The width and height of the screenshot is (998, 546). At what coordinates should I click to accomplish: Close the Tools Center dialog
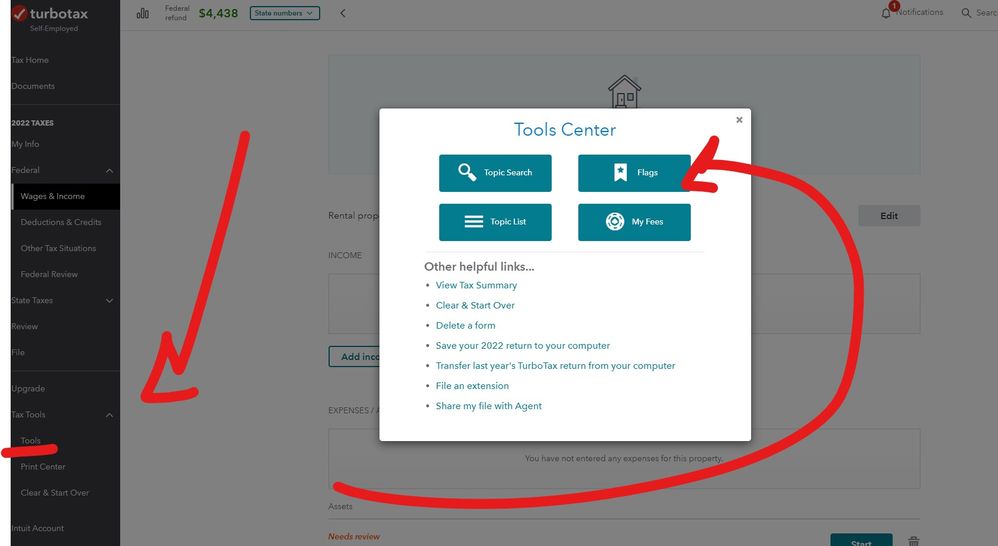pyautogui.click(x=739, y=120)
